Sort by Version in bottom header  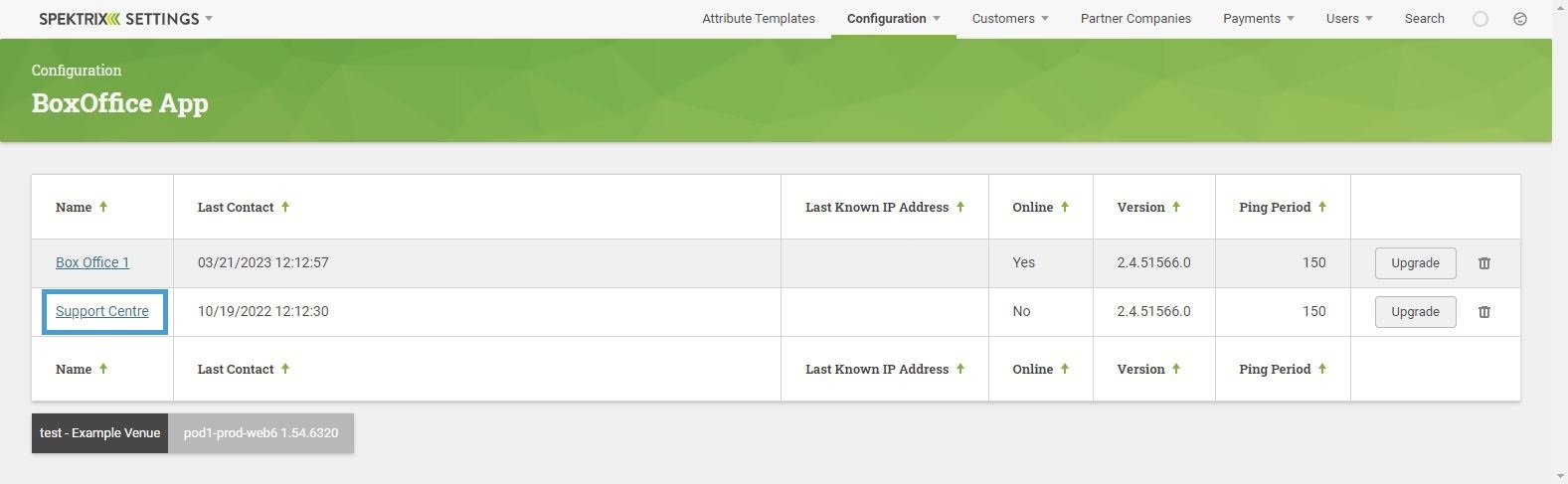pyautogui.click(x=1148, y=369)
